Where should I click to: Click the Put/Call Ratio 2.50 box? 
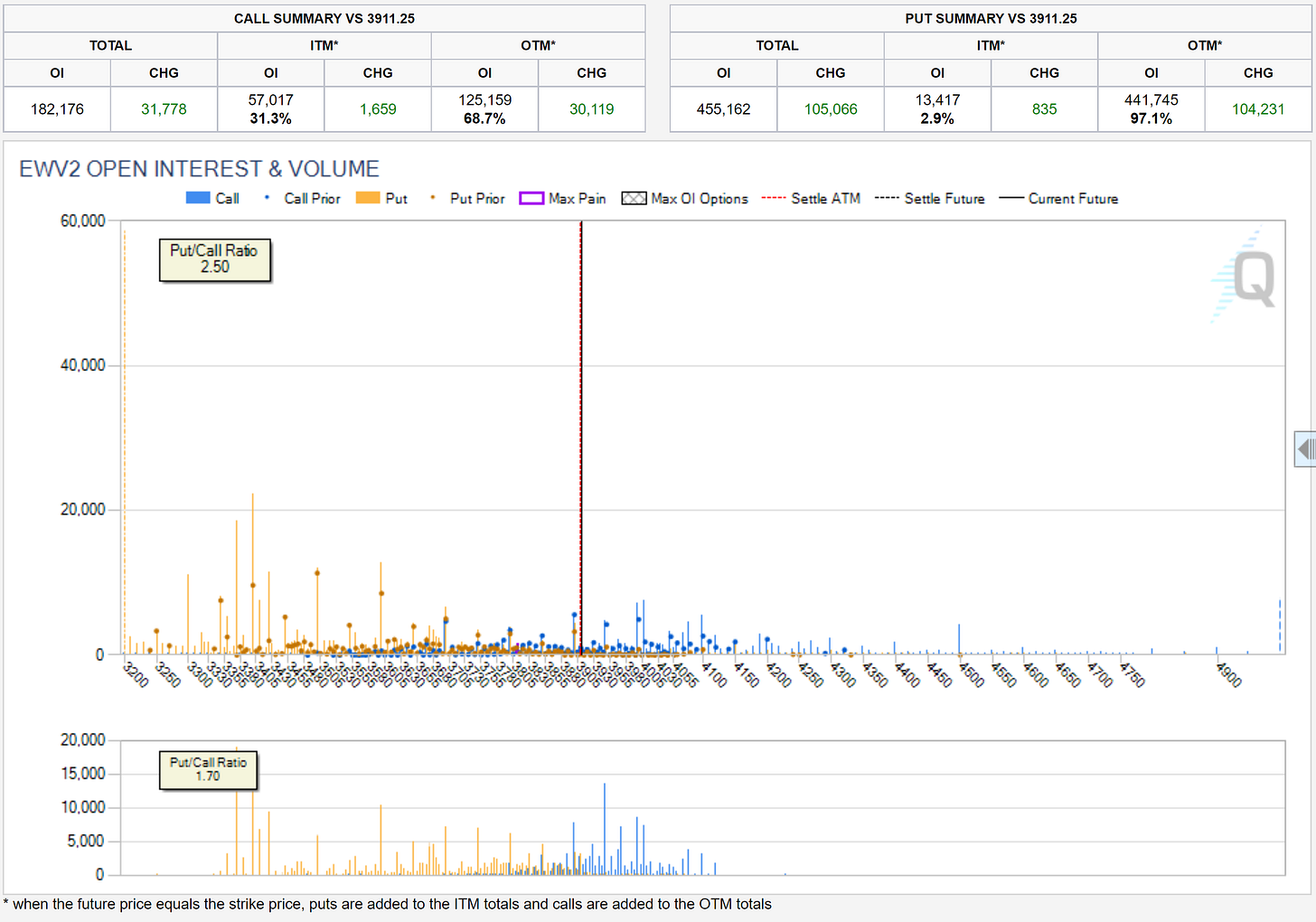[x=215, y=260]
